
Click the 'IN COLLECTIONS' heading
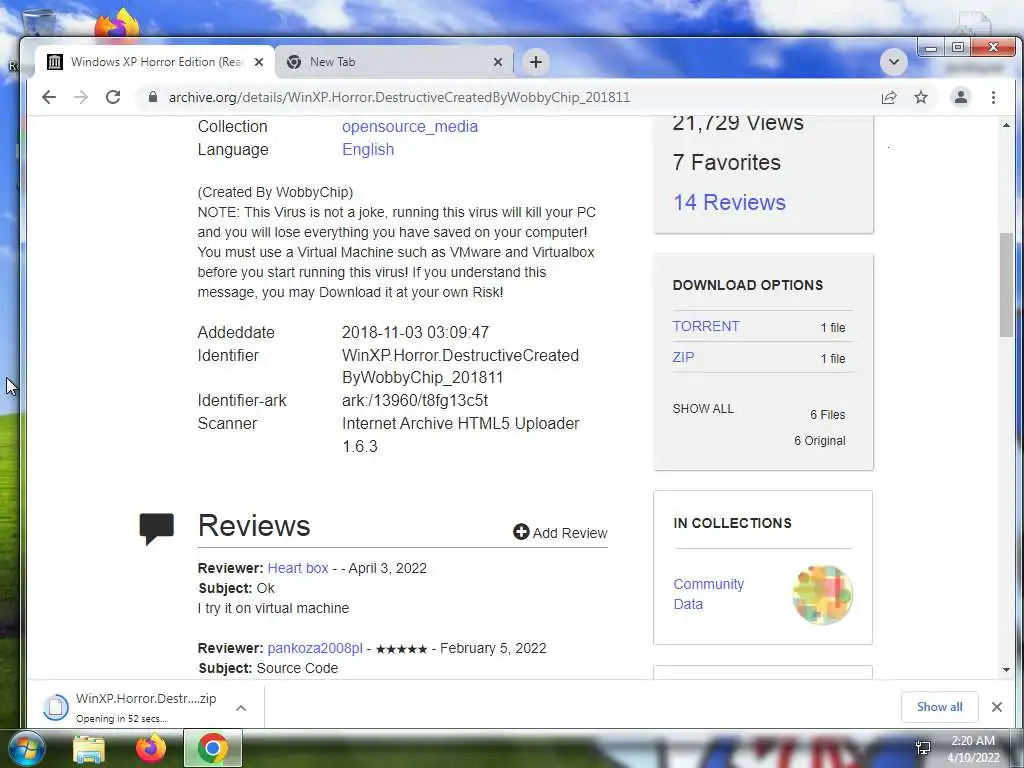click(732, 523)
